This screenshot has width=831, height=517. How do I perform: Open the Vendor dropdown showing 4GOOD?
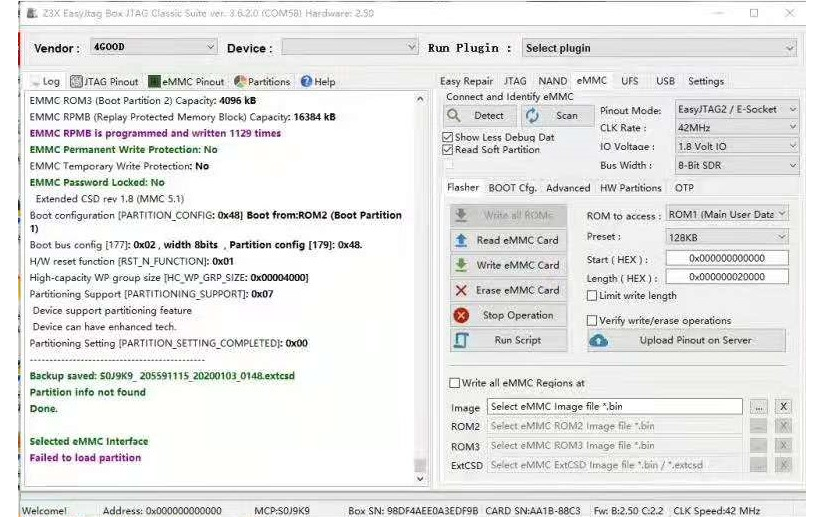point(153,47)
